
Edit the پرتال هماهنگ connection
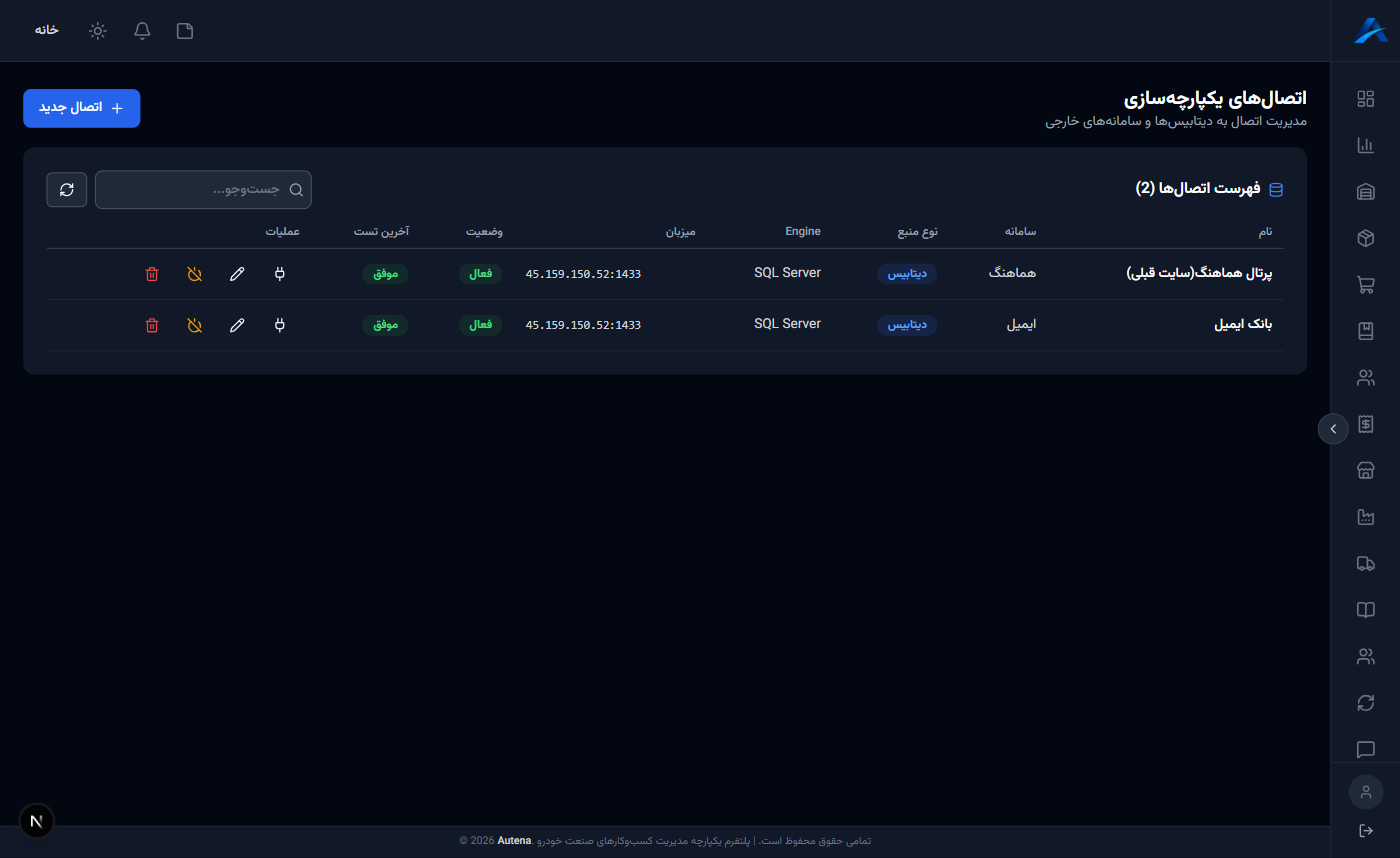point(237,273)
